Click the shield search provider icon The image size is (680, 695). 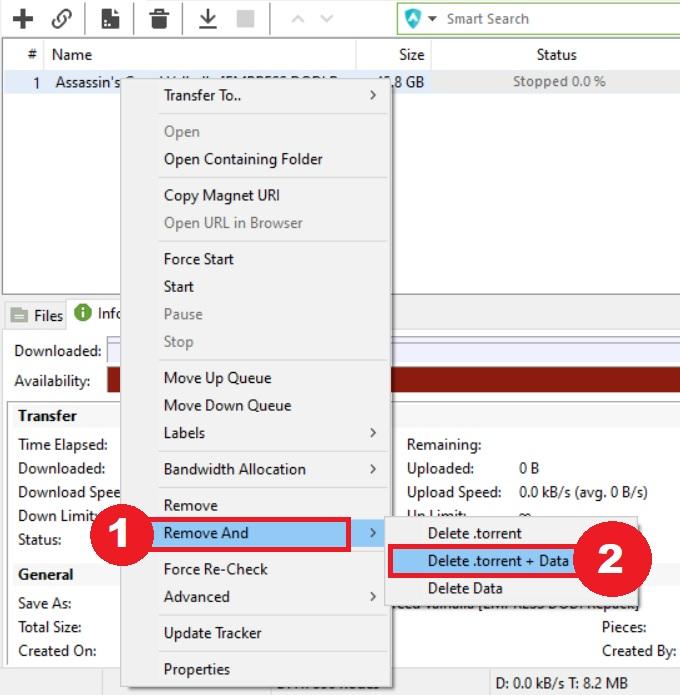413,19
